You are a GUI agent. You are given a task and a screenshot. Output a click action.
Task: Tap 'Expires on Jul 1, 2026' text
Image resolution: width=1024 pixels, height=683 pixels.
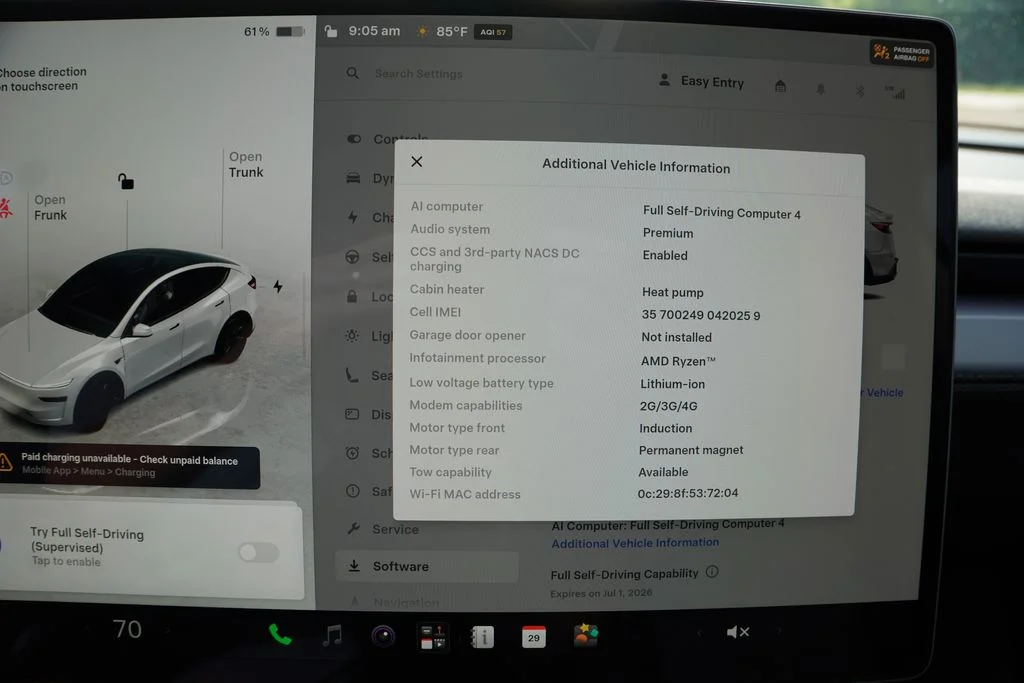point(601,593)
